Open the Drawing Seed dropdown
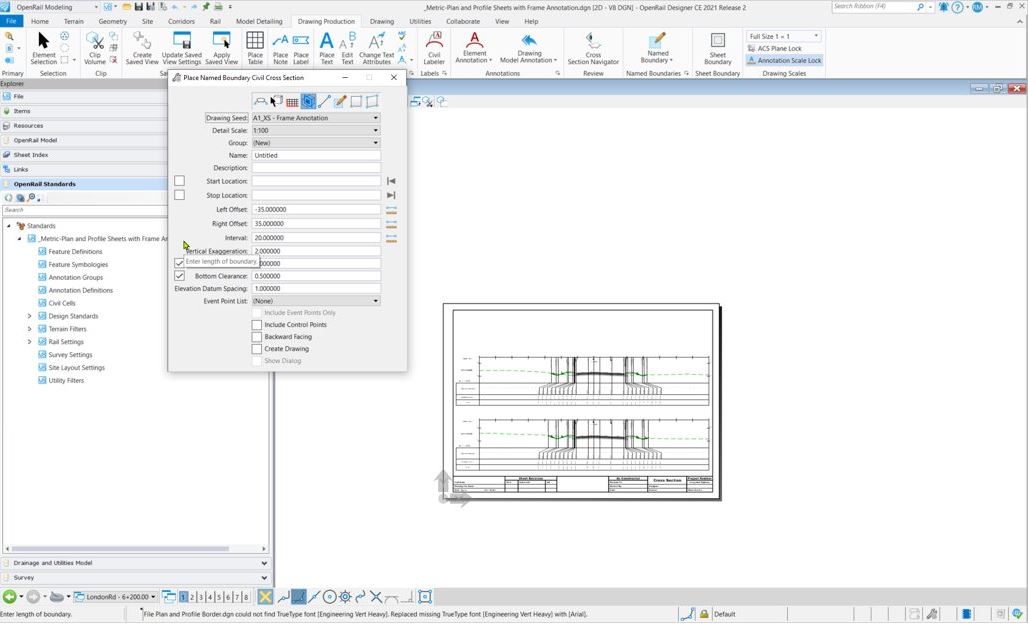The image size is (1028, 624). click(376, 117)
